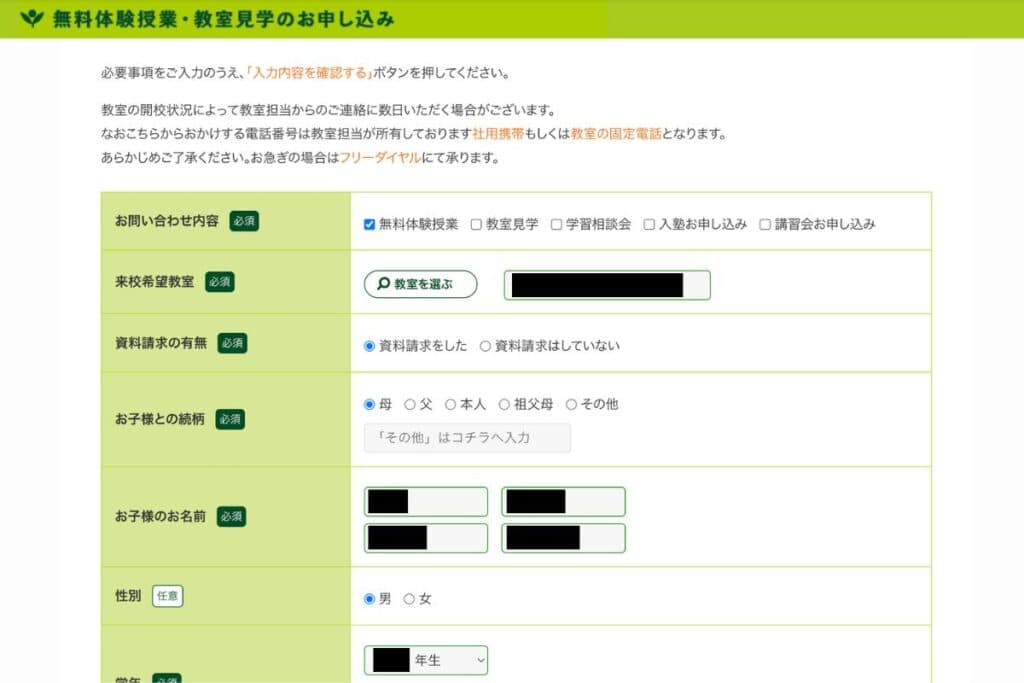Click the 必須 badge beside お子様との続柄
Viewport: 1024px width, 683px height.
(231, 419)
